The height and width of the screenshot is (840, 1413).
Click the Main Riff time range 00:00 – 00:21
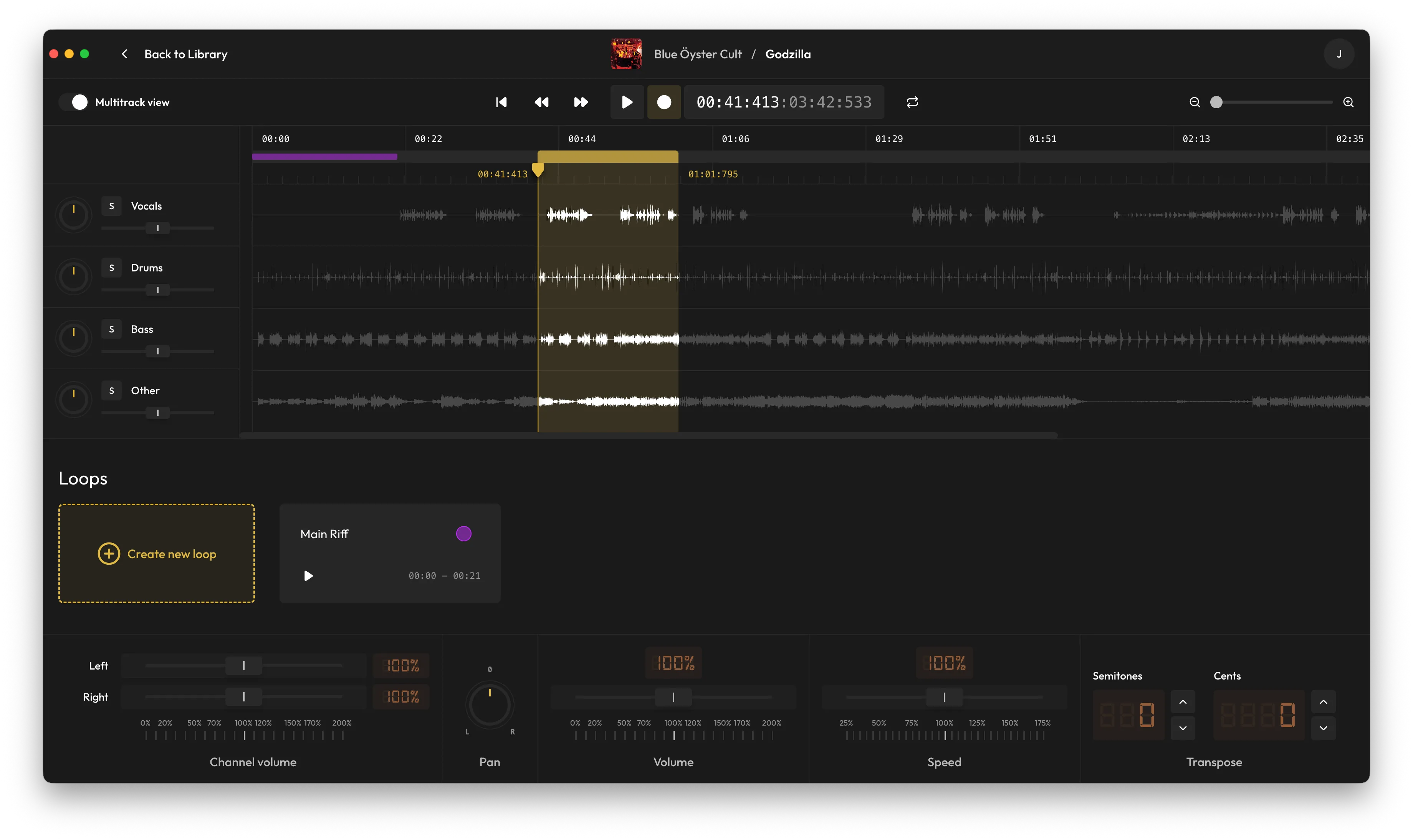pos(444,575)
